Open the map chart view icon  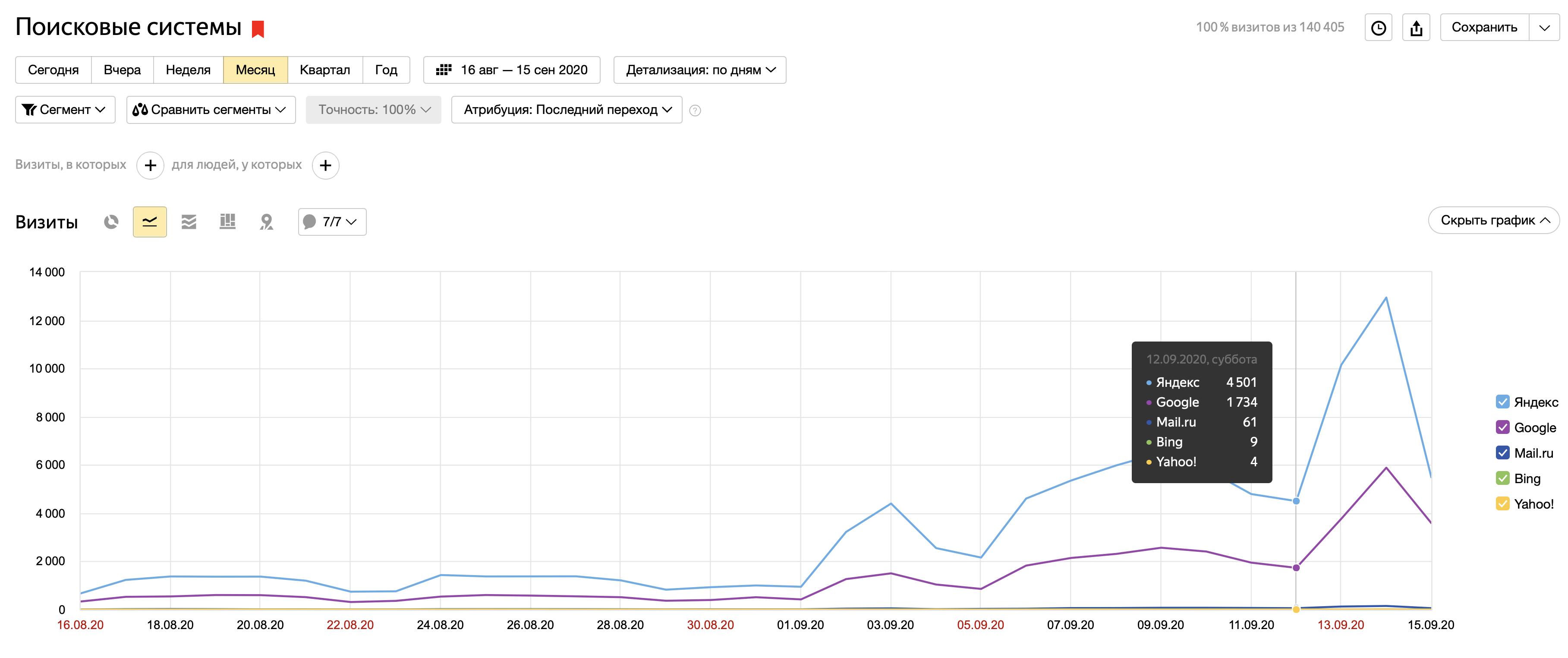(x=266, y=222)
